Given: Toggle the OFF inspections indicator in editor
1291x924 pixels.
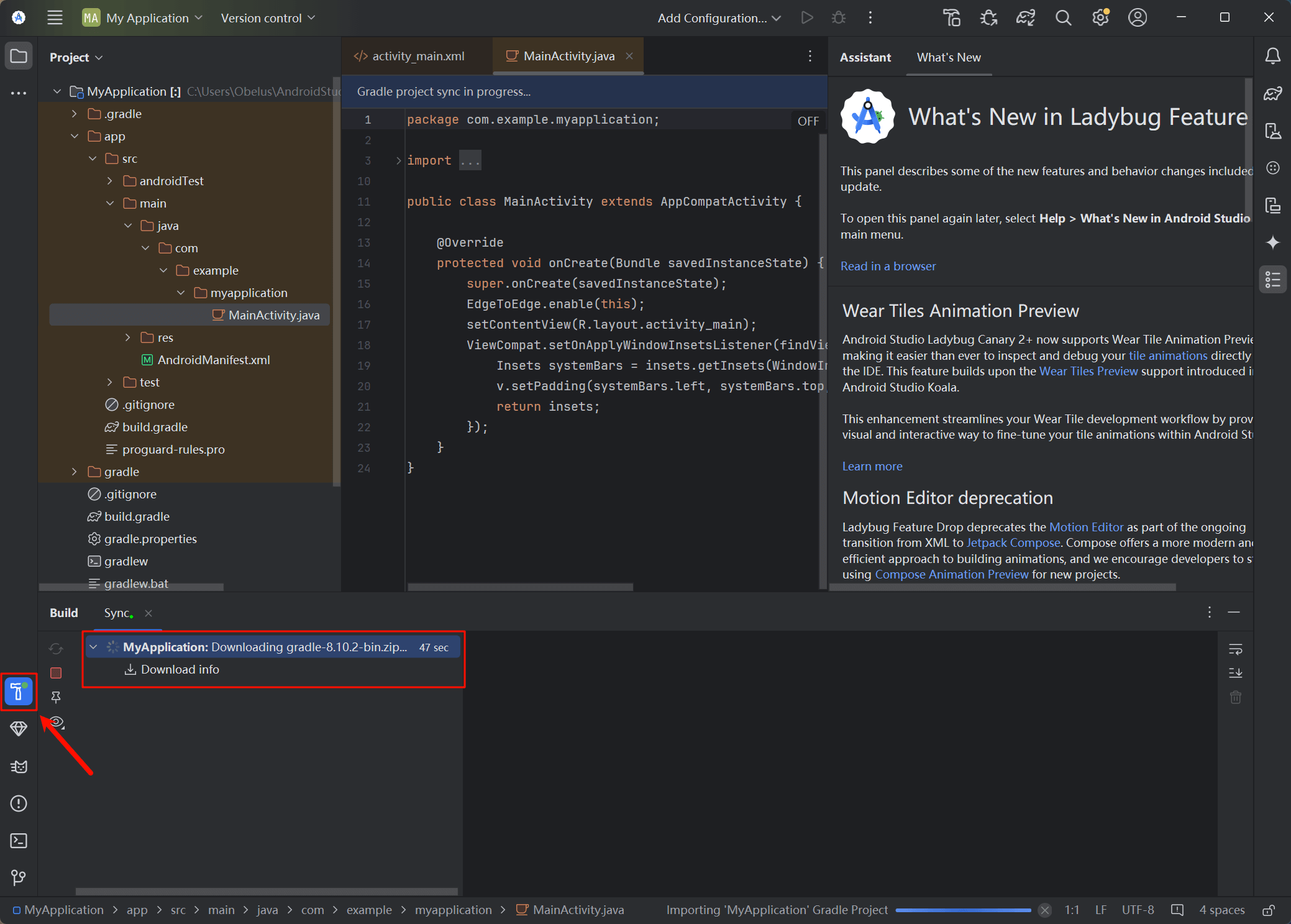Looking at the screenshot, I should (808, 121).
